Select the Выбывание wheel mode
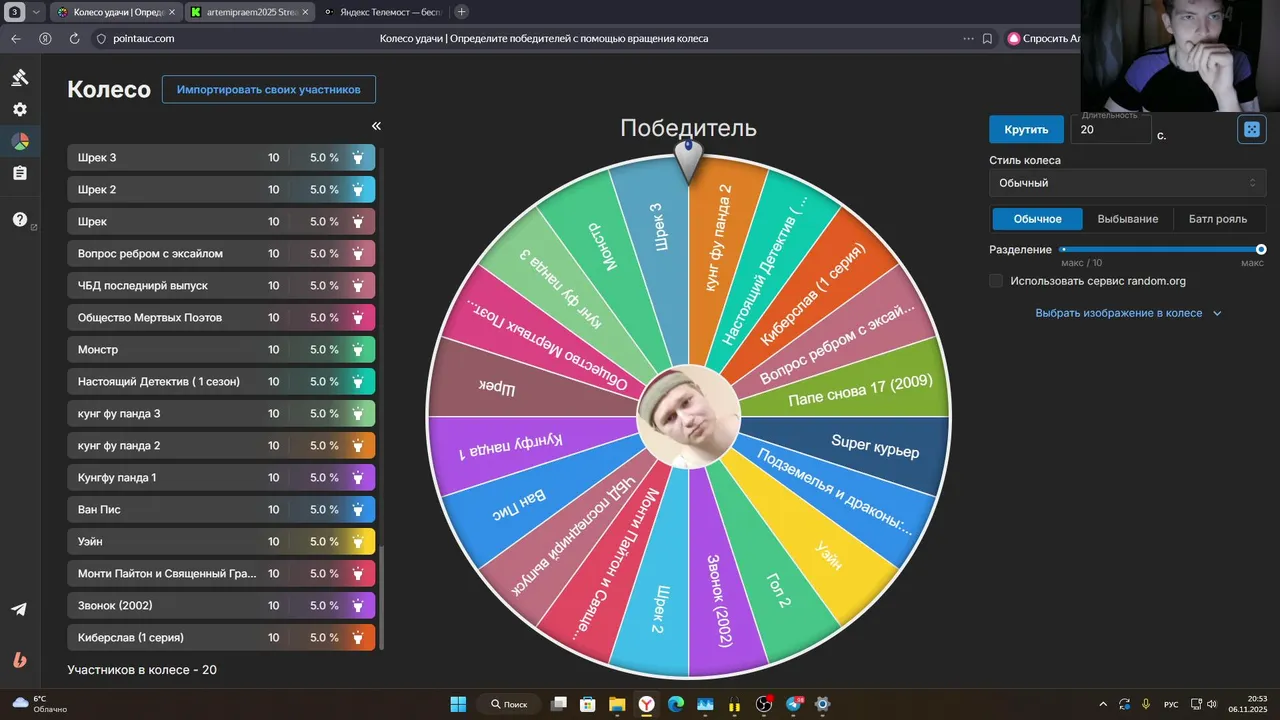 tap(1128, 219)
